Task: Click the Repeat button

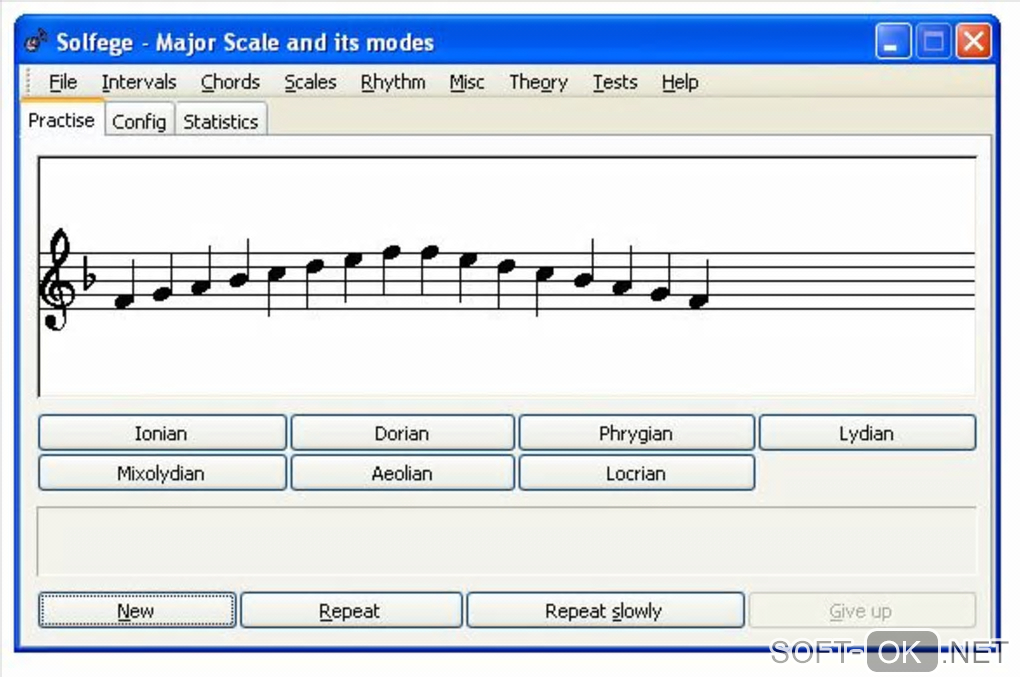Action: (351, 610)
